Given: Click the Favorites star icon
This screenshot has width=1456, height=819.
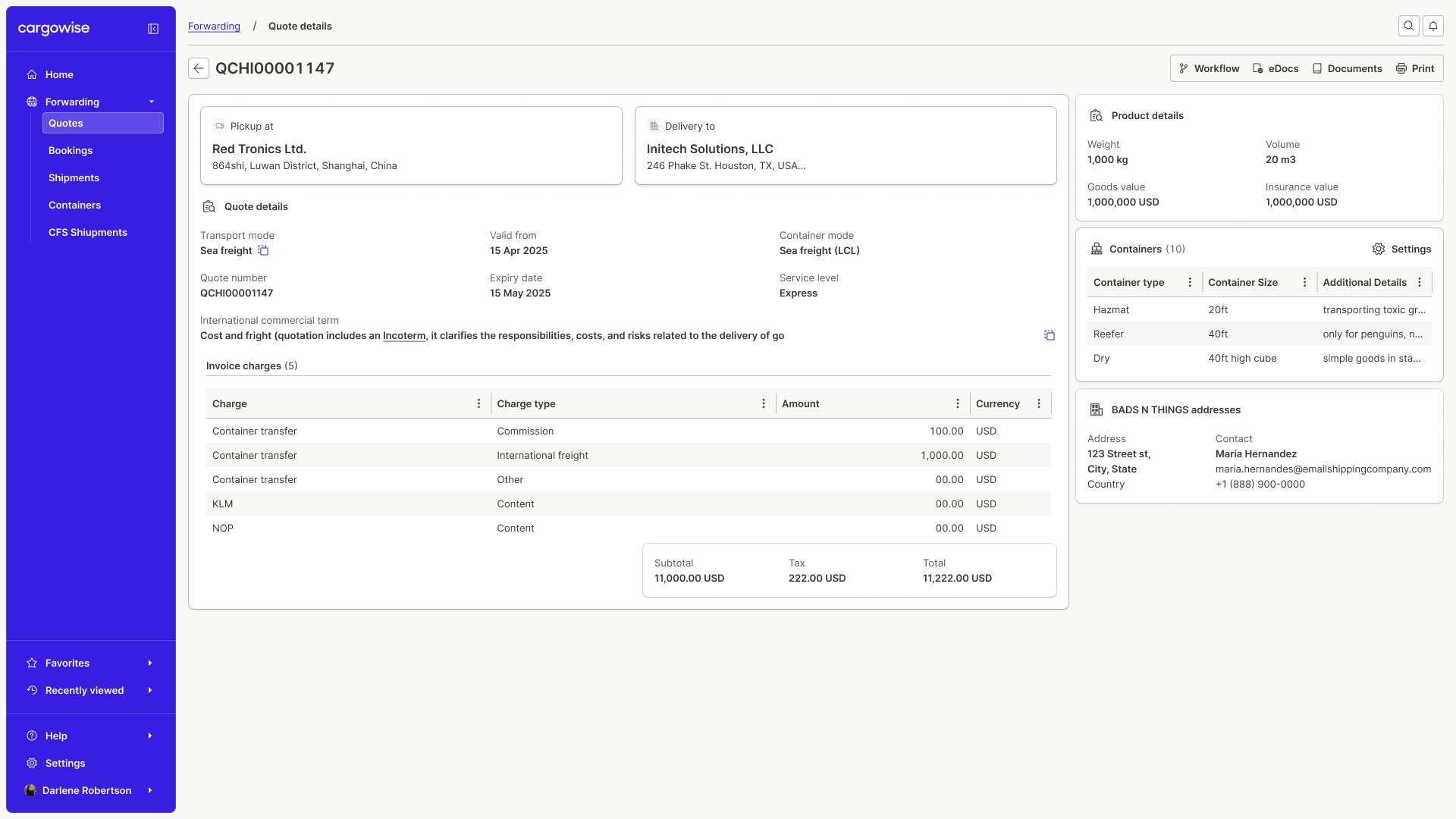Looking at the screenshot, I should [32, 663].
